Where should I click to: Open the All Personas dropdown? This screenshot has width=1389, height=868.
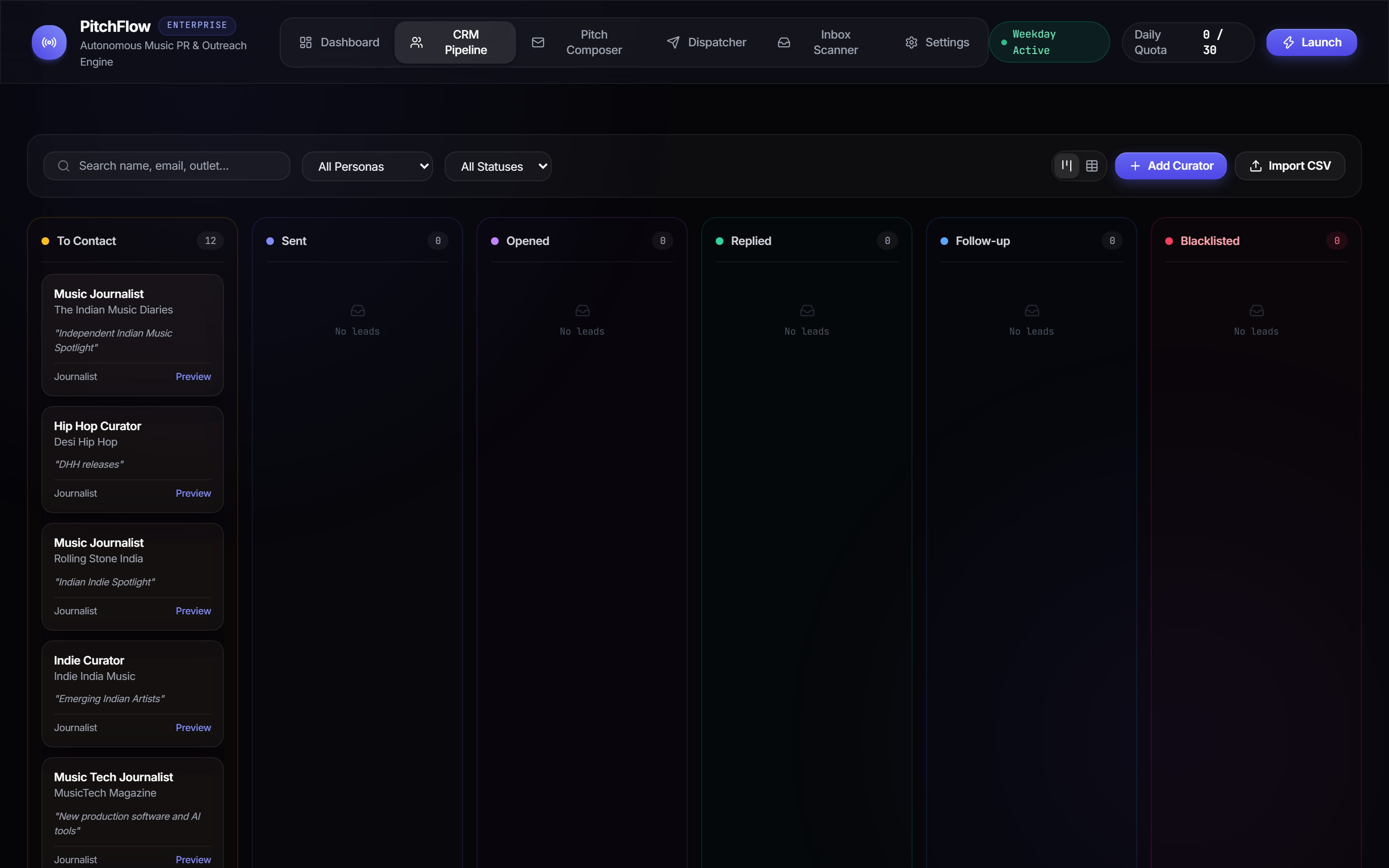[368, 166]
